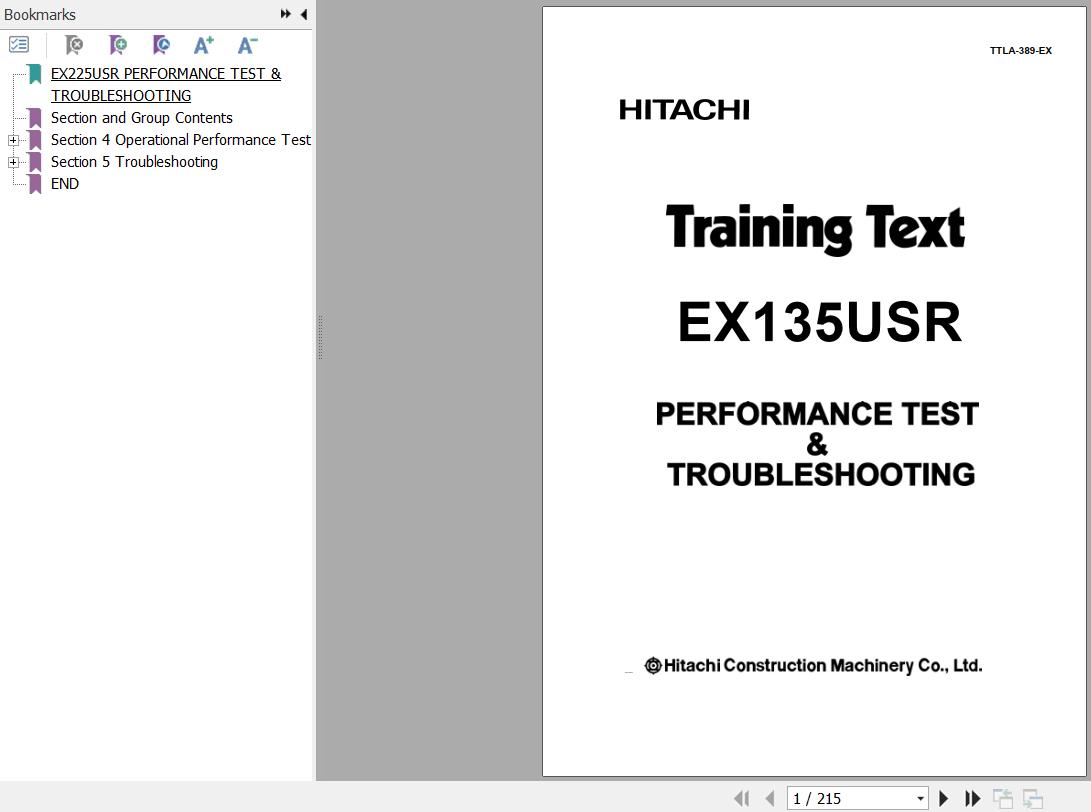Increase bookmark text size with A+ icon

point(204,45)
